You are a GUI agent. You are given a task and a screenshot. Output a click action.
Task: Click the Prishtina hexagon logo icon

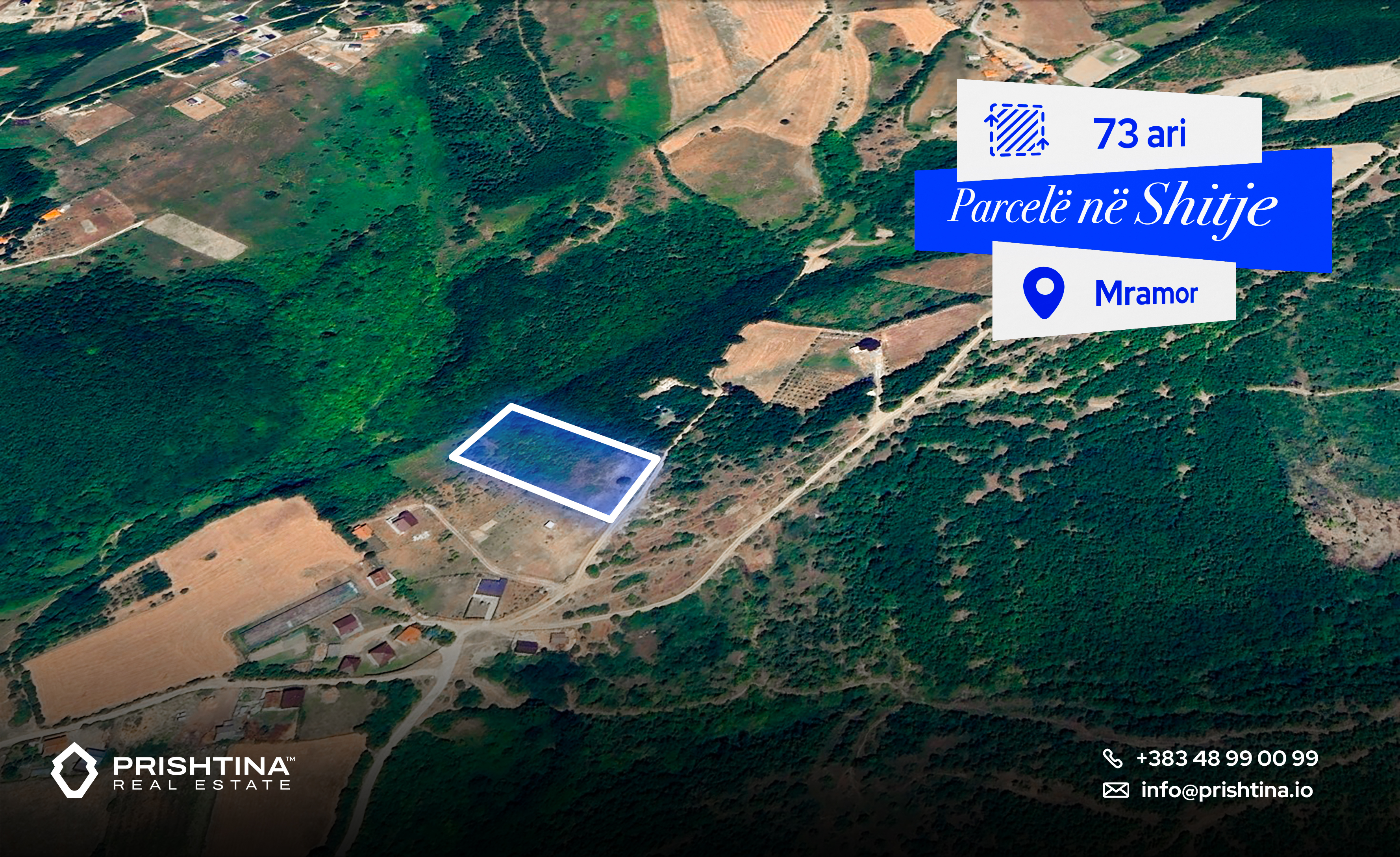coord(74,770)
